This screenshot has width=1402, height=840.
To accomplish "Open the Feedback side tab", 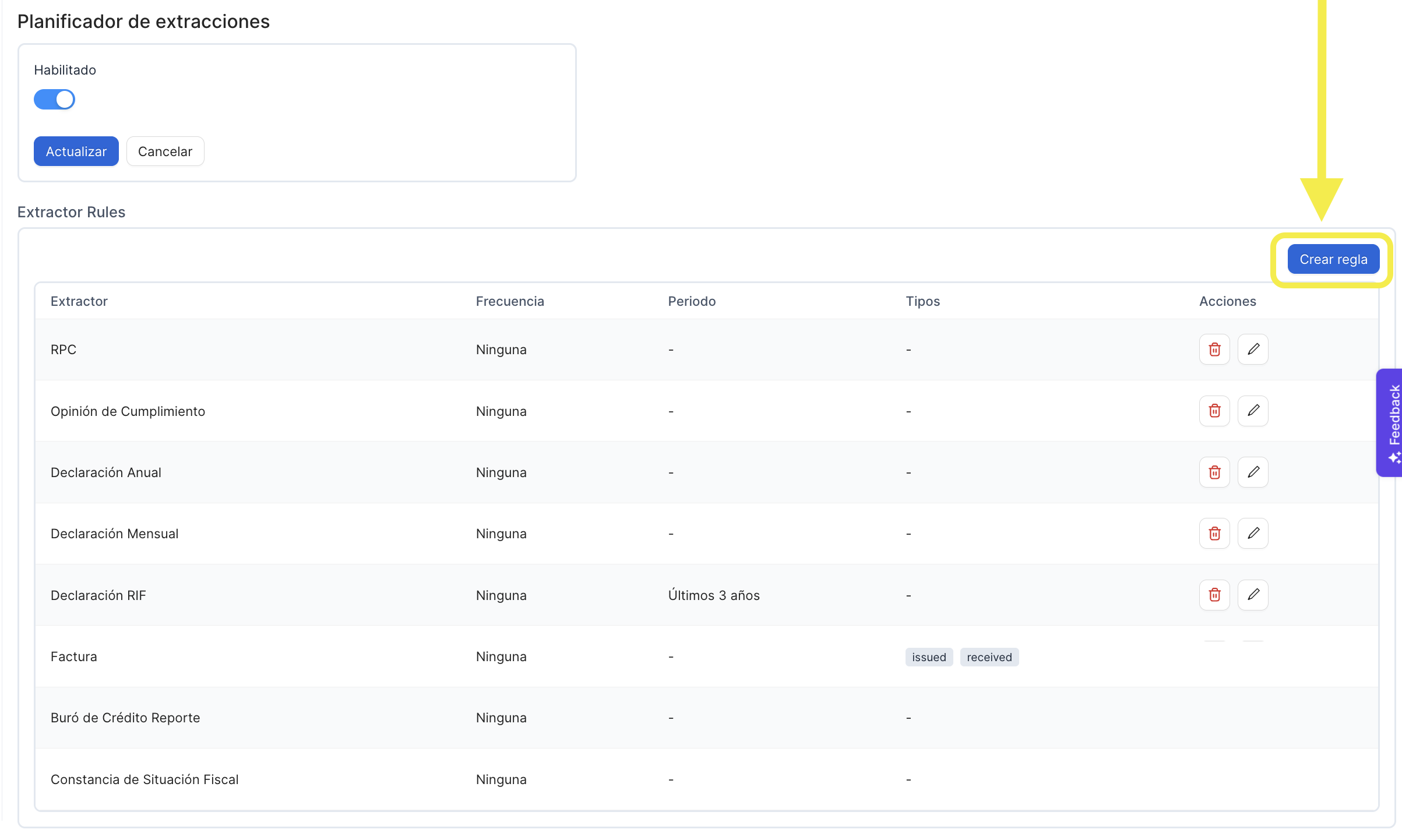I will click(1390, 423).
